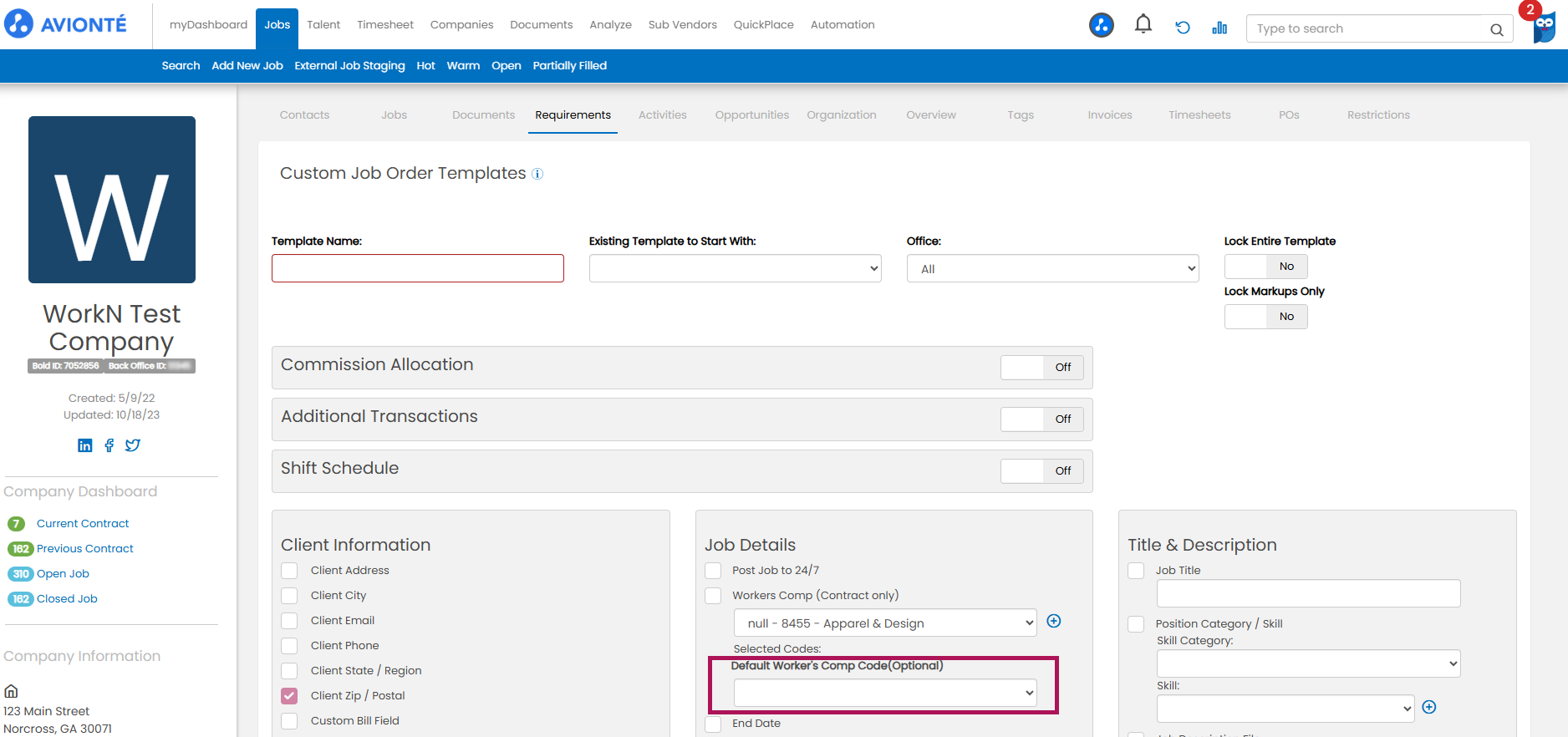Viewport: 1568px width, 737px height.
Task: Click the notifications bell icon
Action: pyautogui.click(x=1143, y=25)
